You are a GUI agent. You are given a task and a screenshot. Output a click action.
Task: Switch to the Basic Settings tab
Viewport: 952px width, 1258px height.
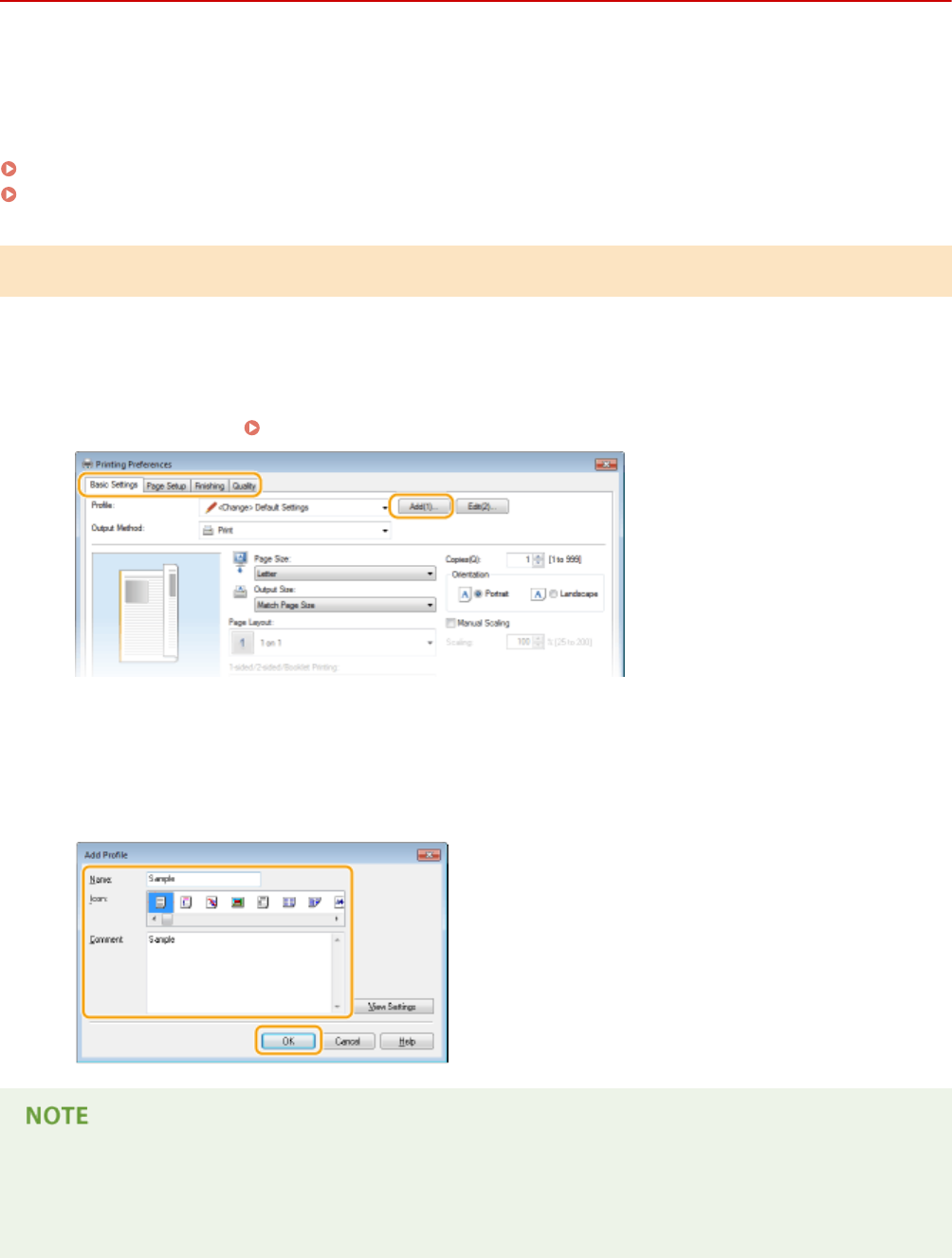(x=114, y=484)
